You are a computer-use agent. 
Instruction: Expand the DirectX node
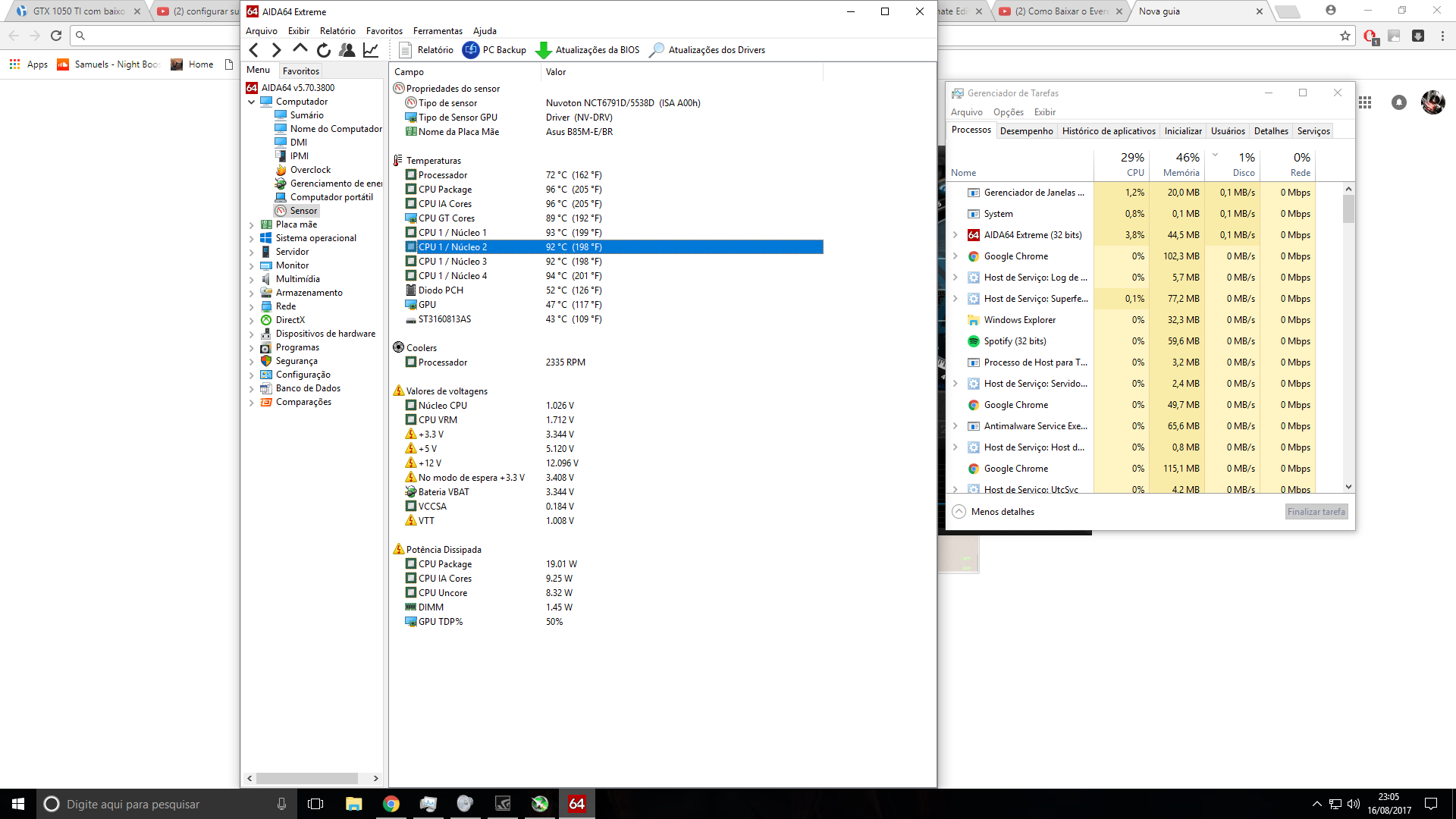click(x=252, y=320)
